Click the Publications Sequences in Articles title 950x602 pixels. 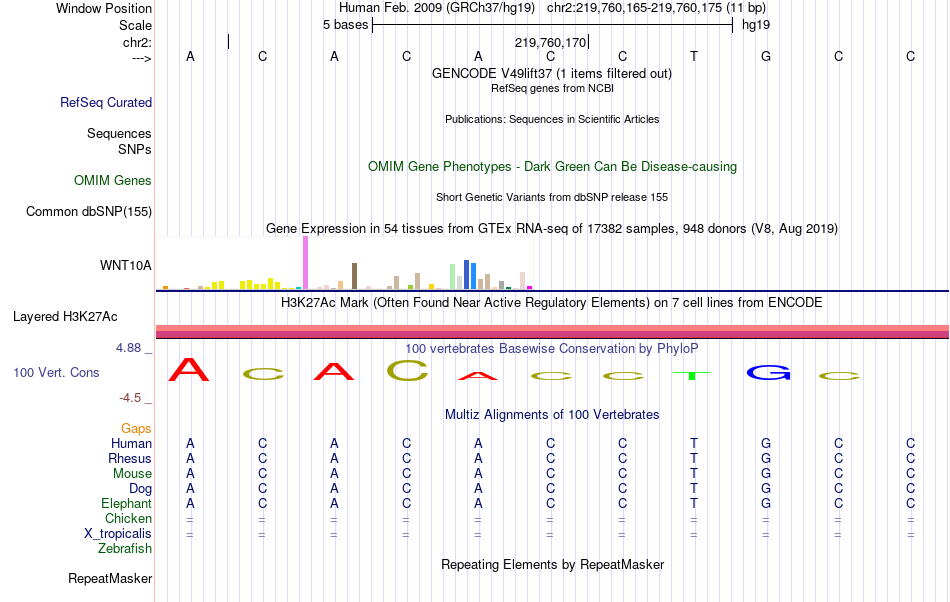(x=552, y=119)
